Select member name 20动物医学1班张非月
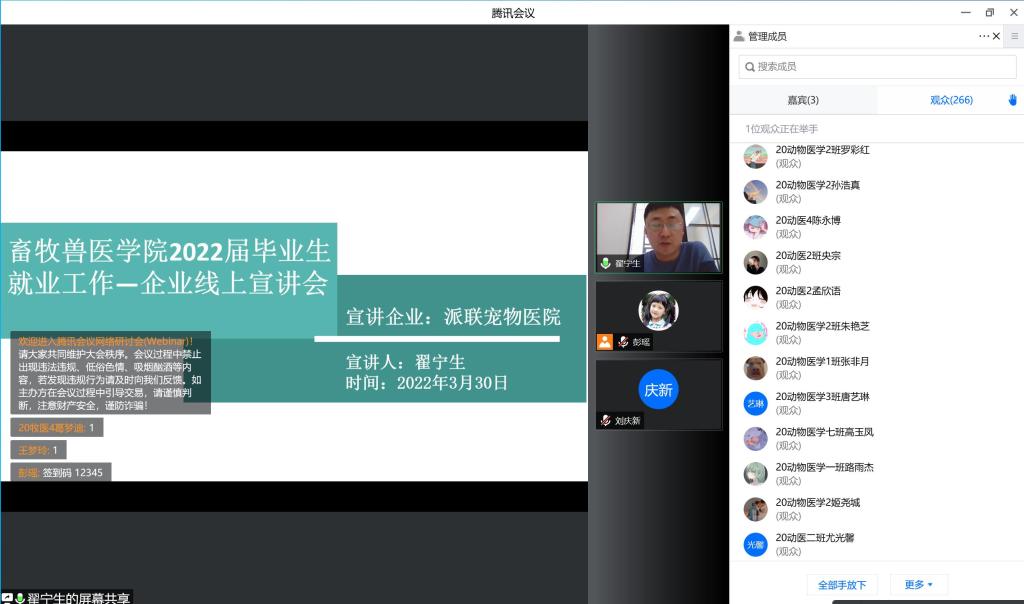 [822, 361]
